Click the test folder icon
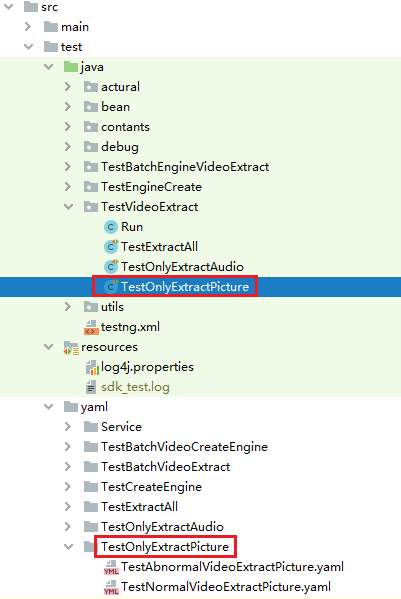 coord(51,47)
